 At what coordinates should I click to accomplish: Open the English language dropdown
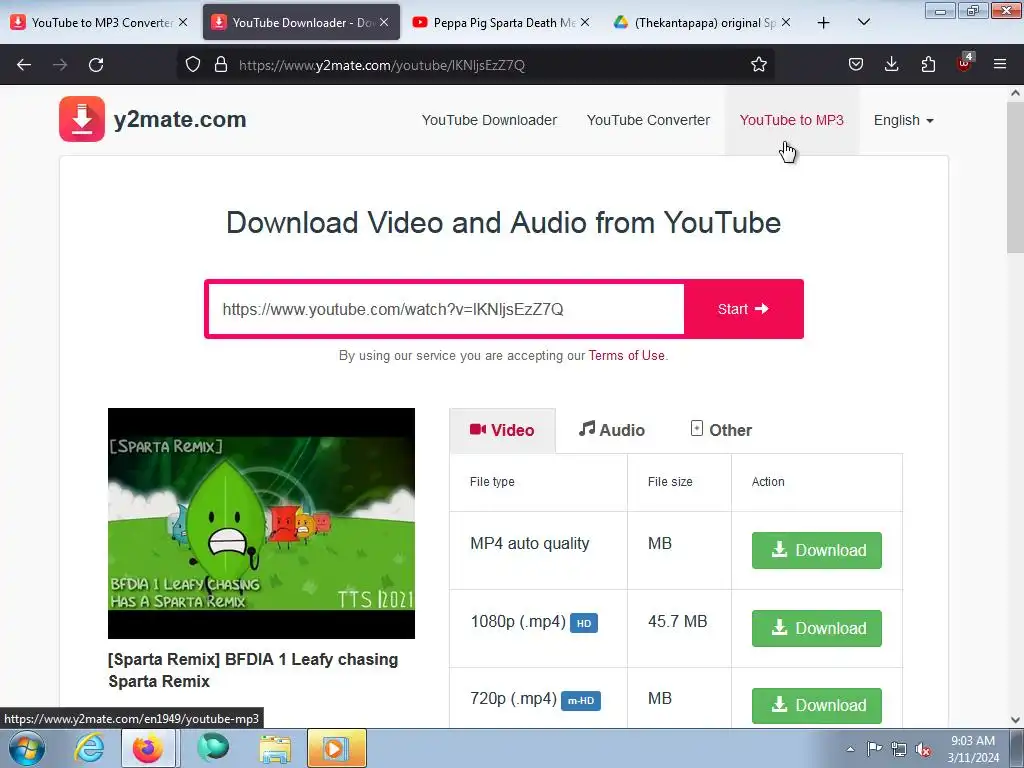click(x=904, y=120)
